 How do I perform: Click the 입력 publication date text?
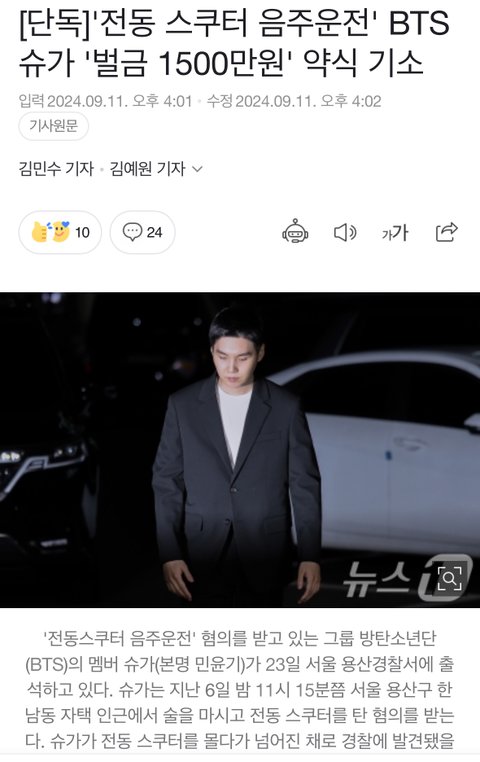point(105,101)
